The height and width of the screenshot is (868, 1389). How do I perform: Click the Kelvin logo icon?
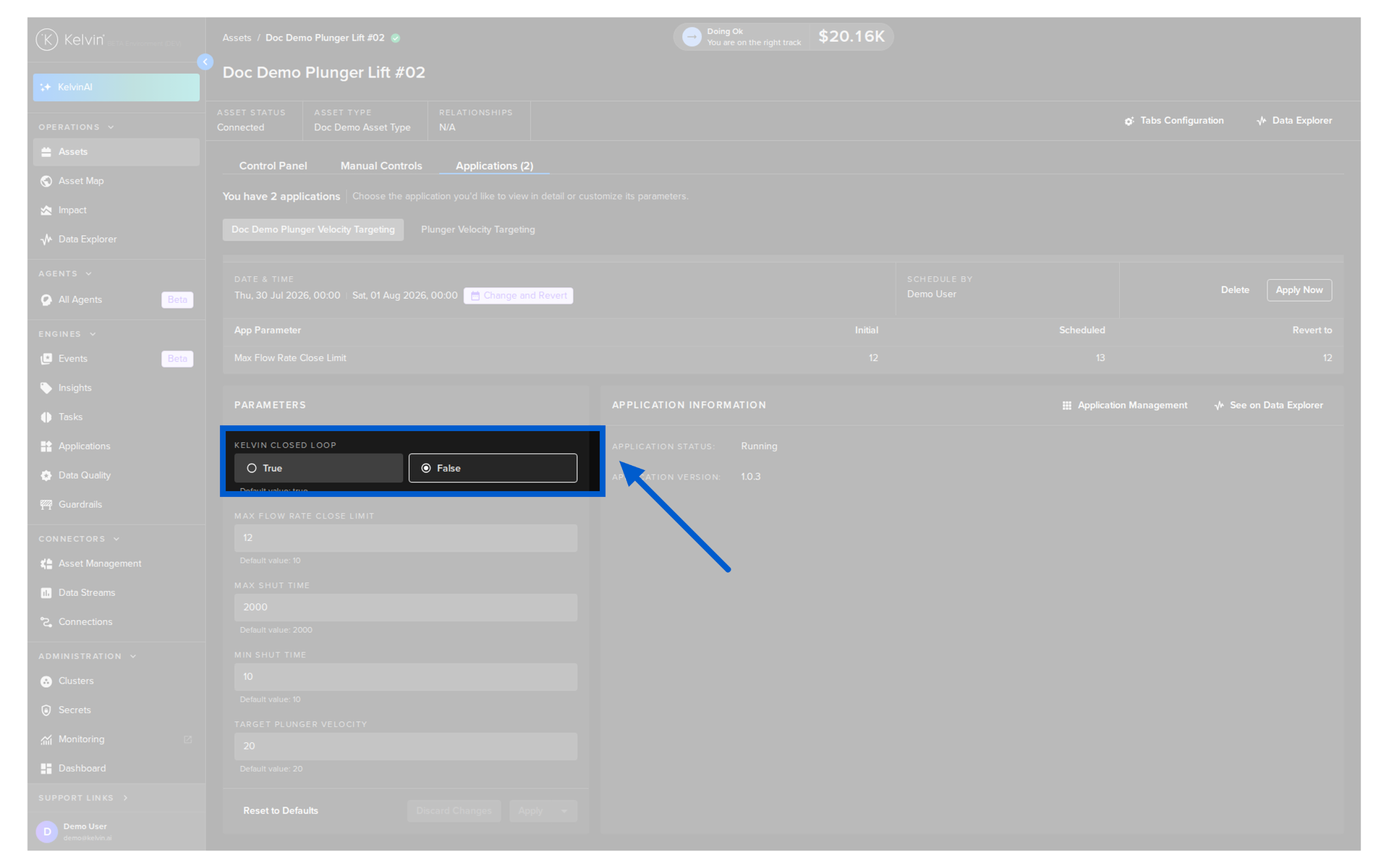(x=47, y=39)
